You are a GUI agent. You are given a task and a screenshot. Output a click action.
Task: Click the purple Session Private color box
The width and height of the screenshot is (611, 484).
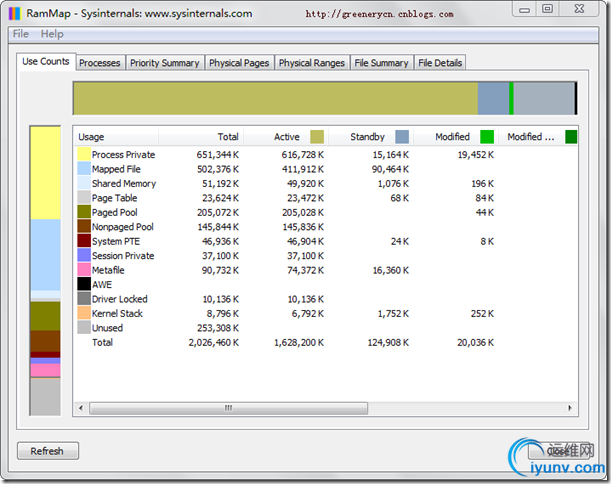(84, 255)
